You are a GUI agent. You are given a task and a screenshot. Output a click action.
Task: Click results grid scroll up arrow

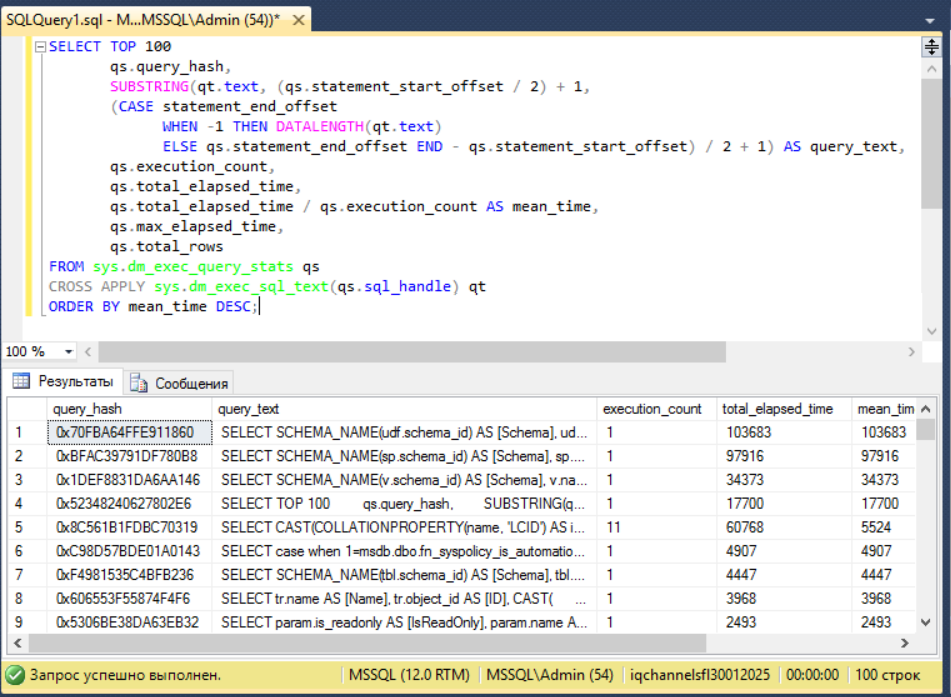(x=926, y=409)
